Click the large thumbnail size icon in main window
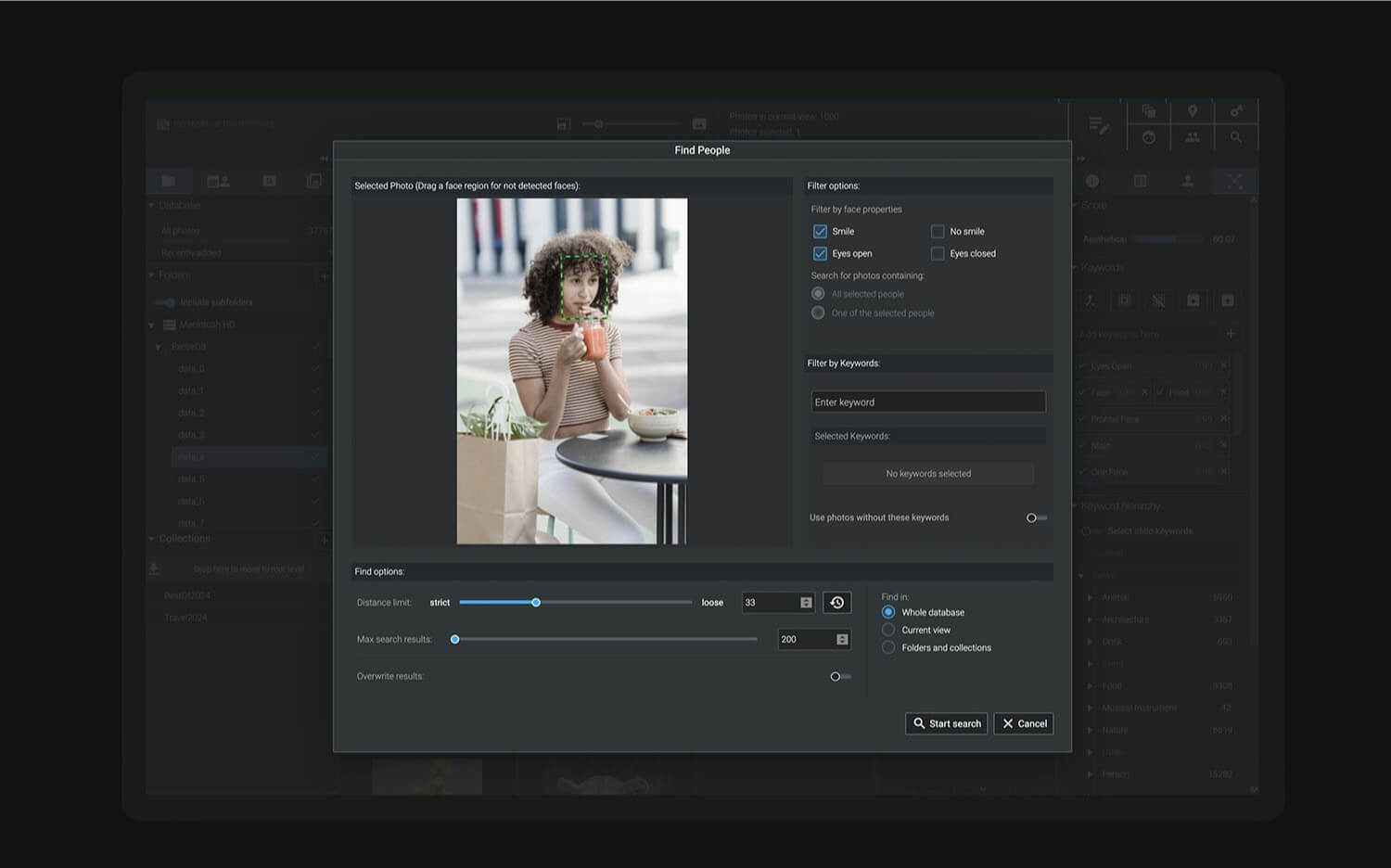This screenshot has width=1391, height=868. [x=699, y=124]
